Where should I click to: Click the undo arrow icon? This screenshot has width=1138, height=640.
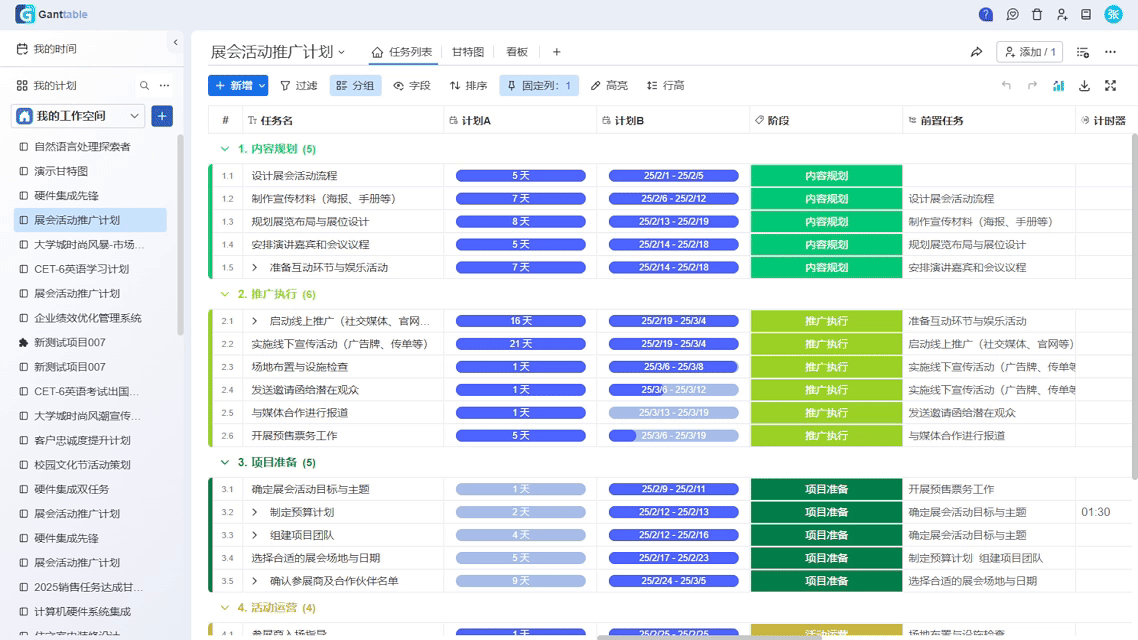click(x=1007, y=85)
